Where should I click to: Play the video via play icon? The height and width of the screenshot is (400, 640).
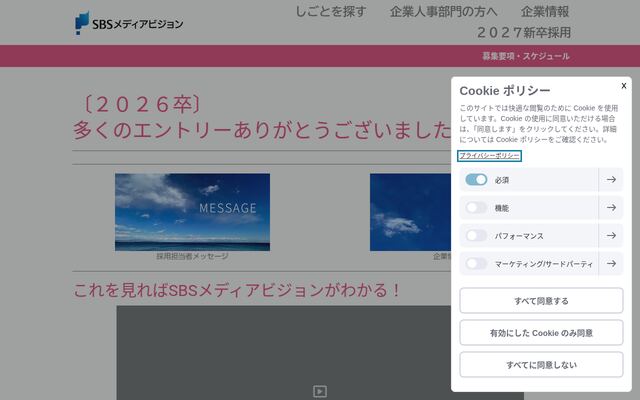pyautogui.click(x=320, y=391)
